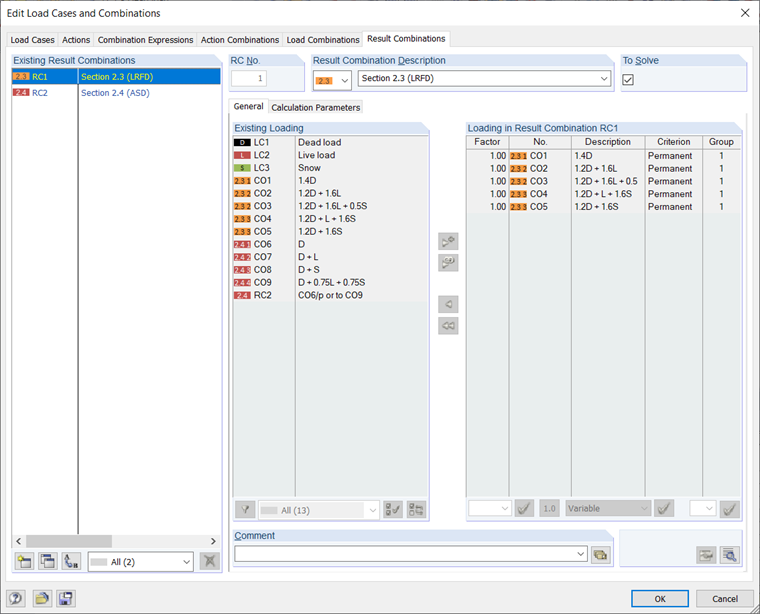Expand the All (13) loading filter dropdown
The width and height of the screenshot is (760, 614).
[318, 510]
